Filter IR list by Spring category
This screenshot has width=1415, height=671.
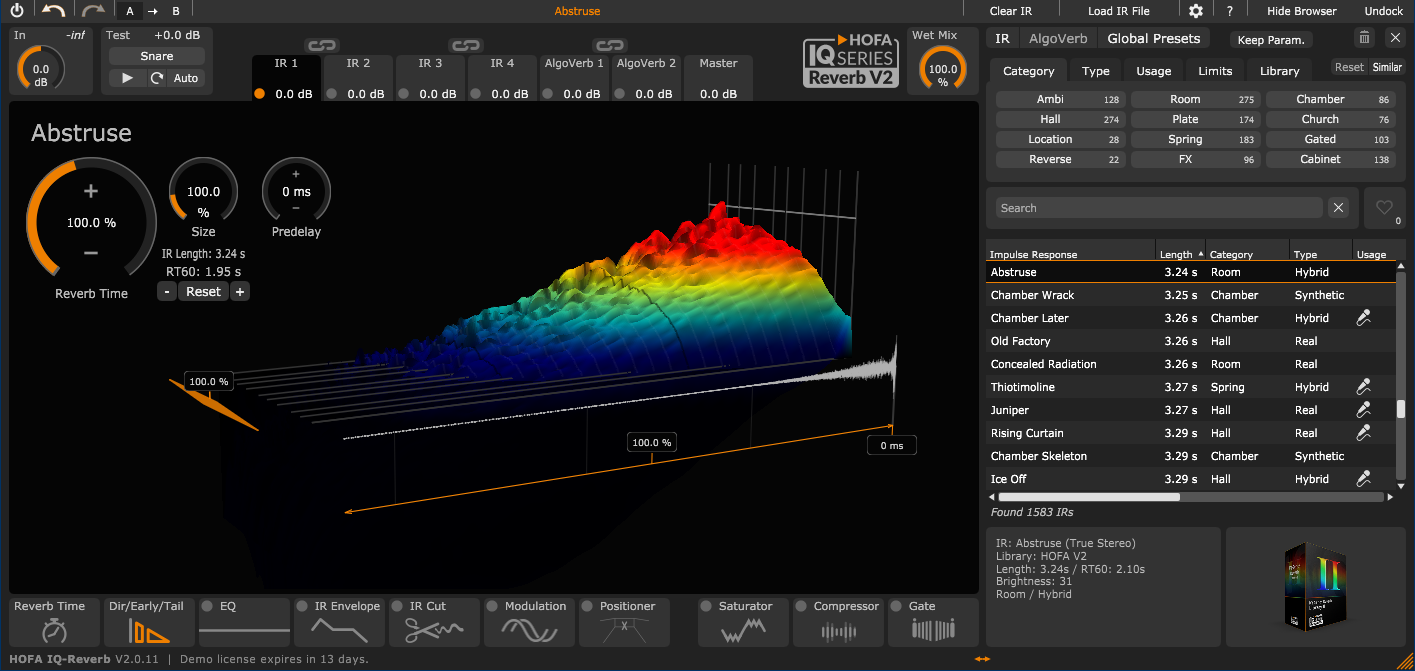tap(1184, 138)
